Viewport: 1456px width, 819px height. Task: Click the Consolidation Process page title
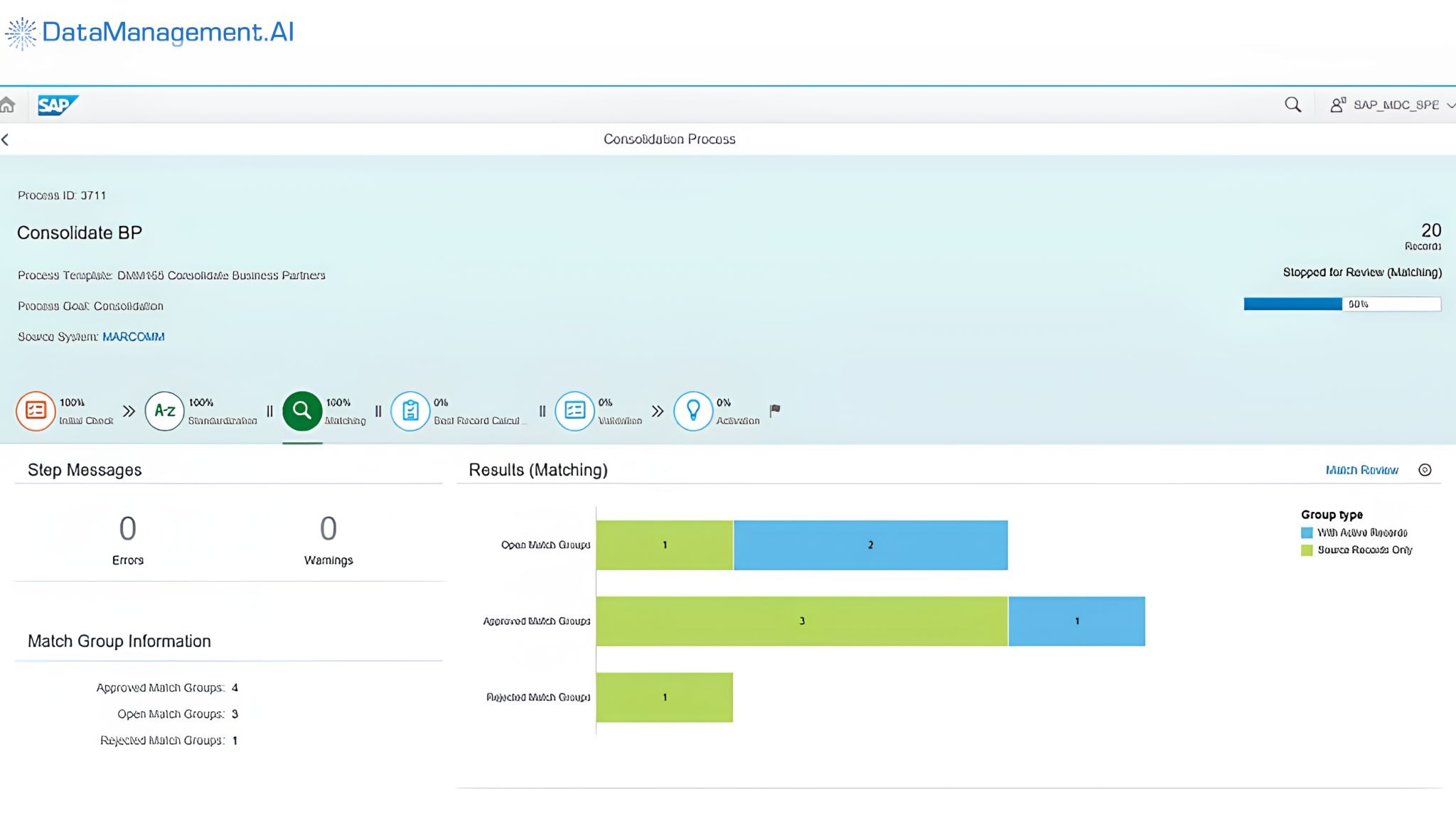(x=669, y=139)
